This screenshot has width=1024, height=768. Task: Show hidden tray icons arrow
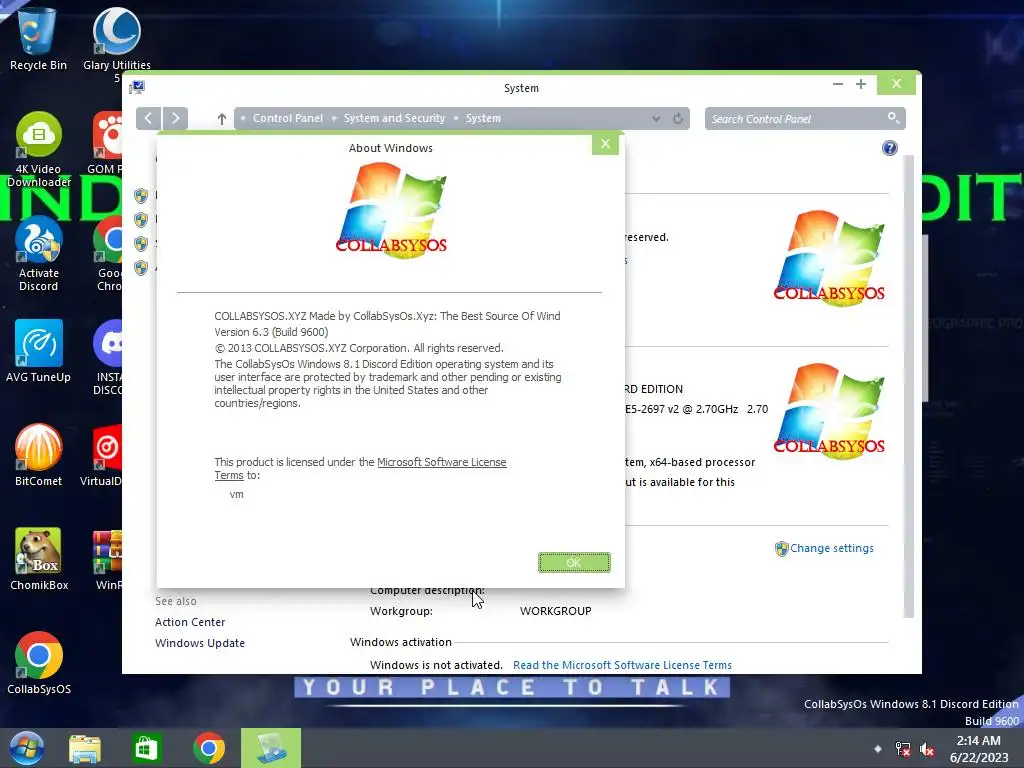pos(878,749)
